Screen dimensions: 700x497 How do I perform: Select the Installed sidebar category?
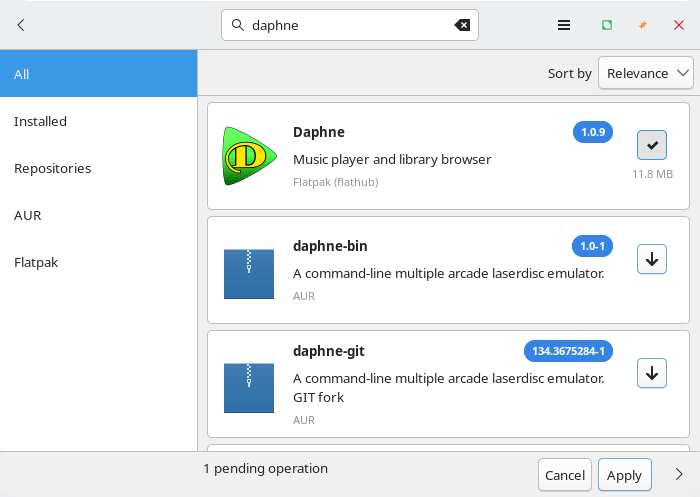99,121
